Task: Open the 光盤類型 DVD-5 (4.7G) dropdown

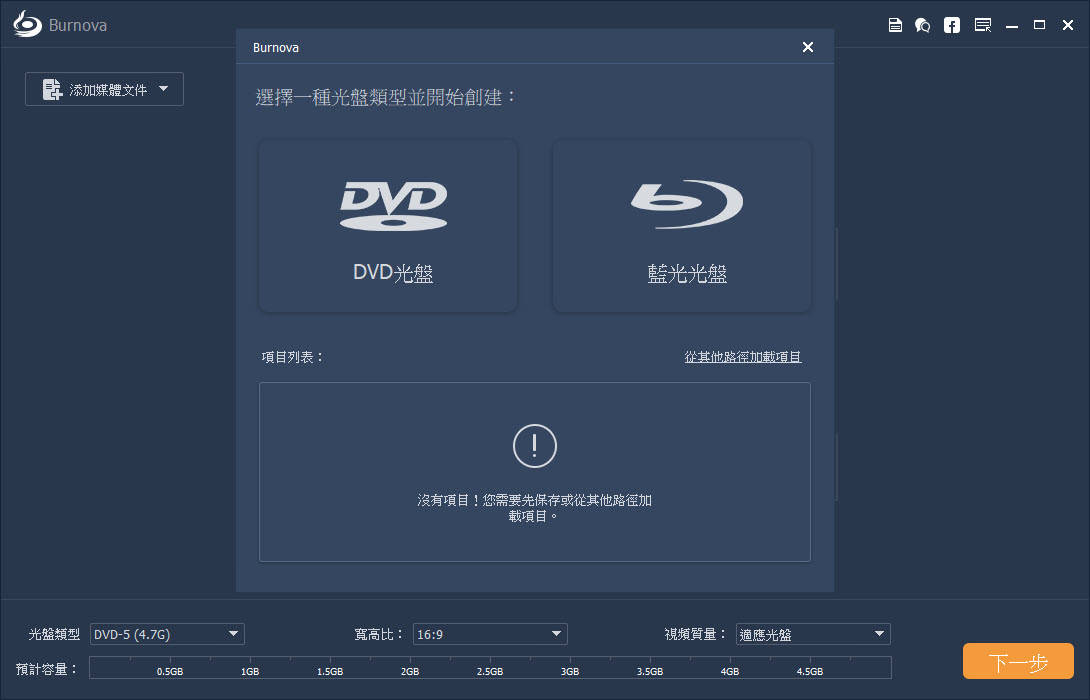Action: pyautogui.click(x=167, y=634)
